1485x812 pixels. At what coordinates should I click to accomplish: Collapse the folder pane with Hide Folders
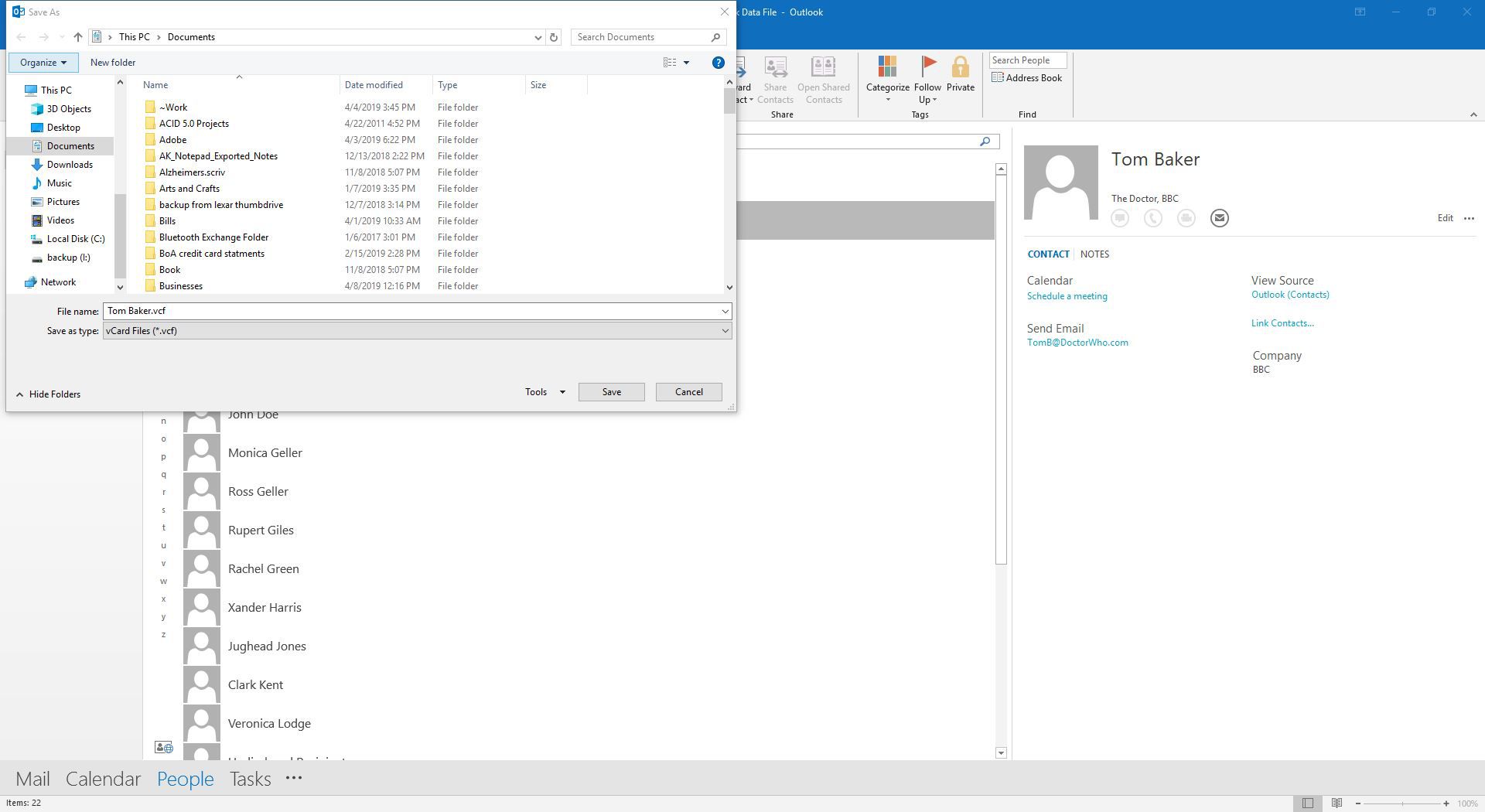48,394
